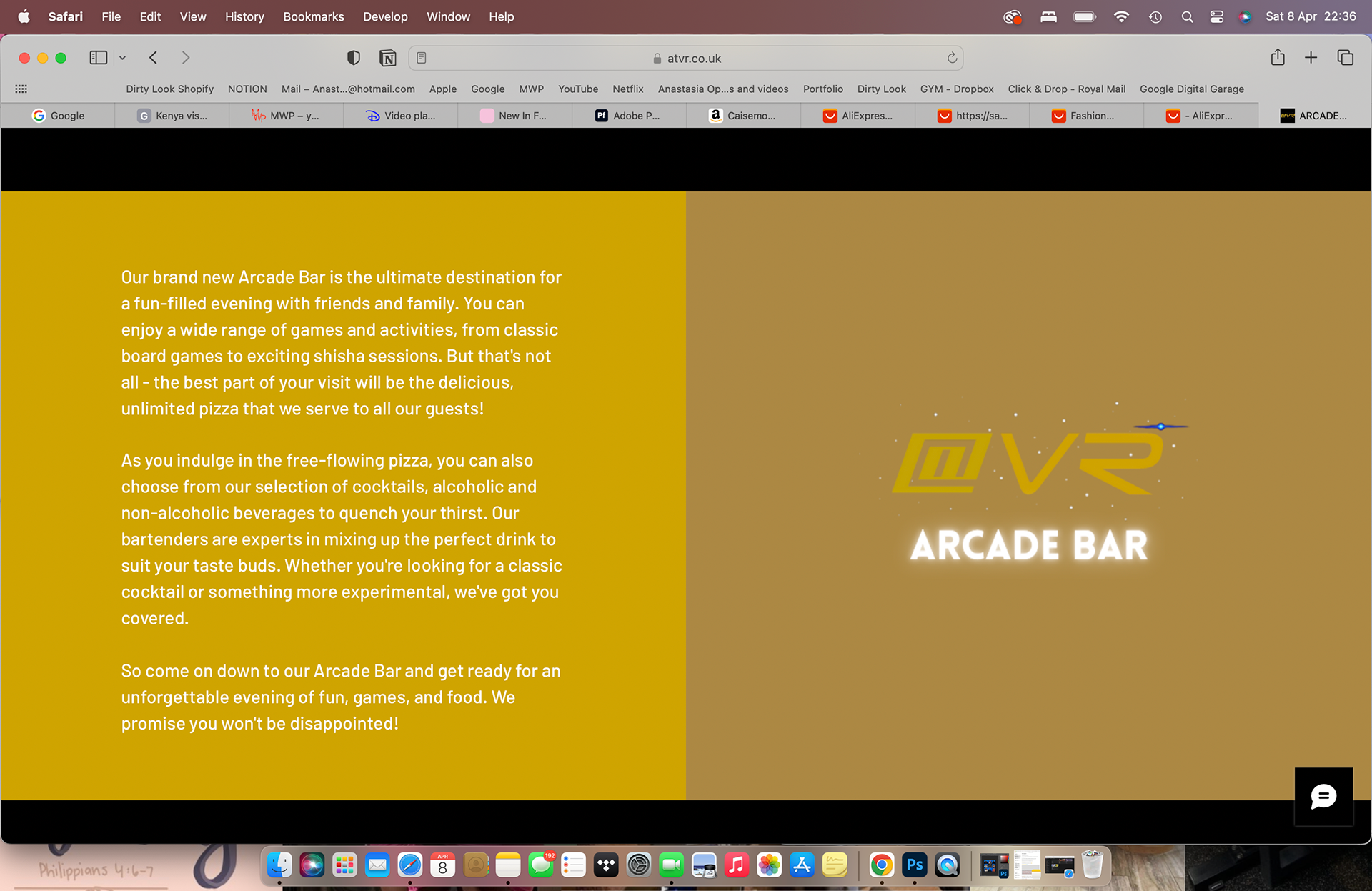Open the Creative Cloud menu bar icon

click(1012, 16)
